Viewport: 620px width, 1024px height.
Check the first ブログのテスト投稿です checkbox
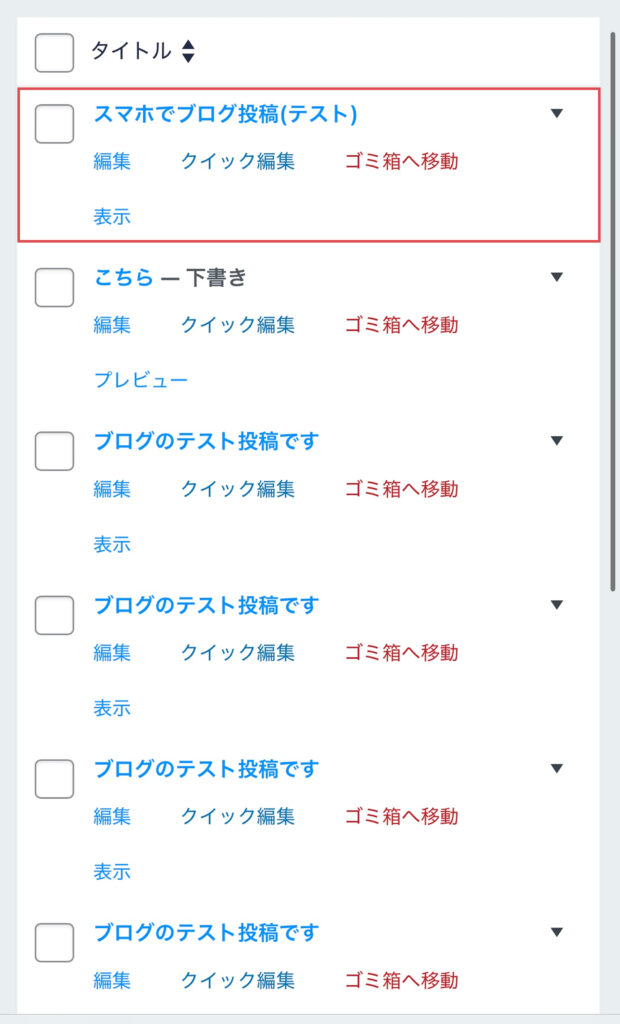(54, 452)
